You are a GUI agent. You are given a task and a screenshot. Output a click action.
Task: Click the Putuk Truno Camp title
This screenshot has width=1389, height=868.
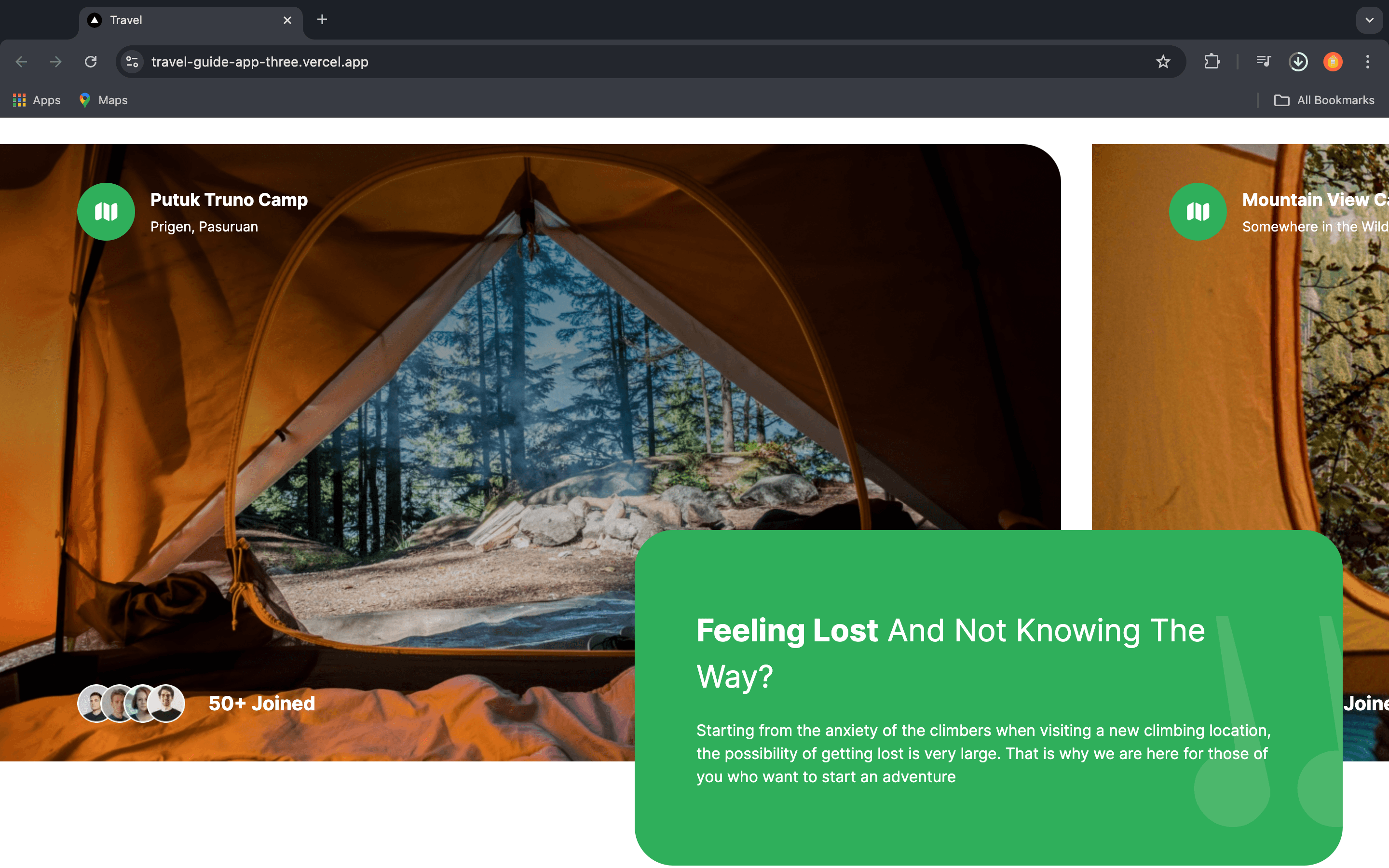pyautogui.click(x=229, y=199)
